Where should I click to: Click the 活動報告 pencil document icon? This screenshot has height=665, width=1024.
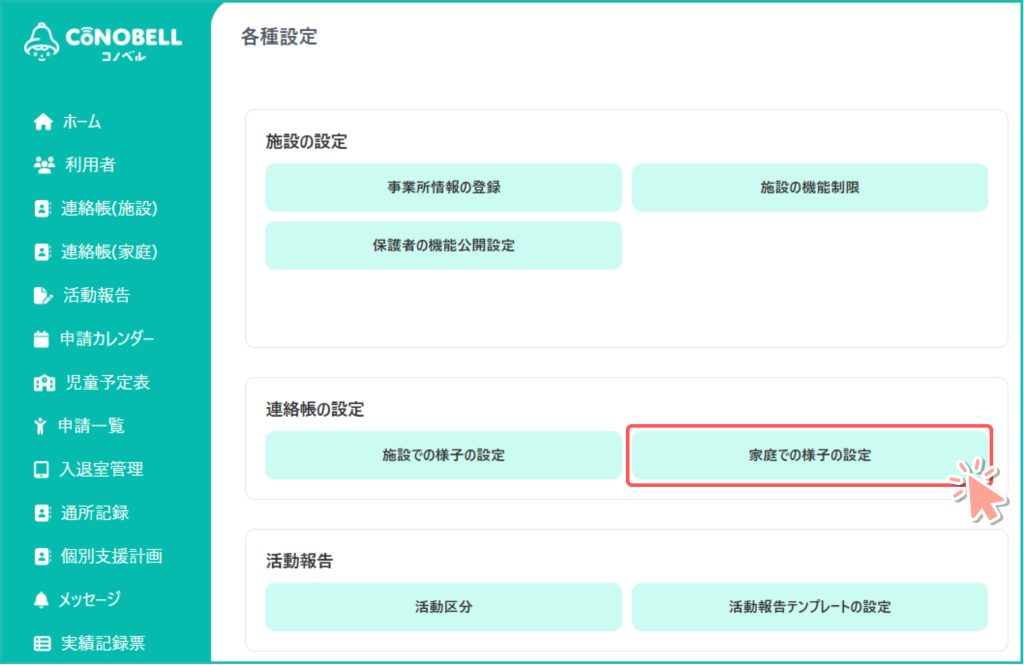[x=42, y=295]
